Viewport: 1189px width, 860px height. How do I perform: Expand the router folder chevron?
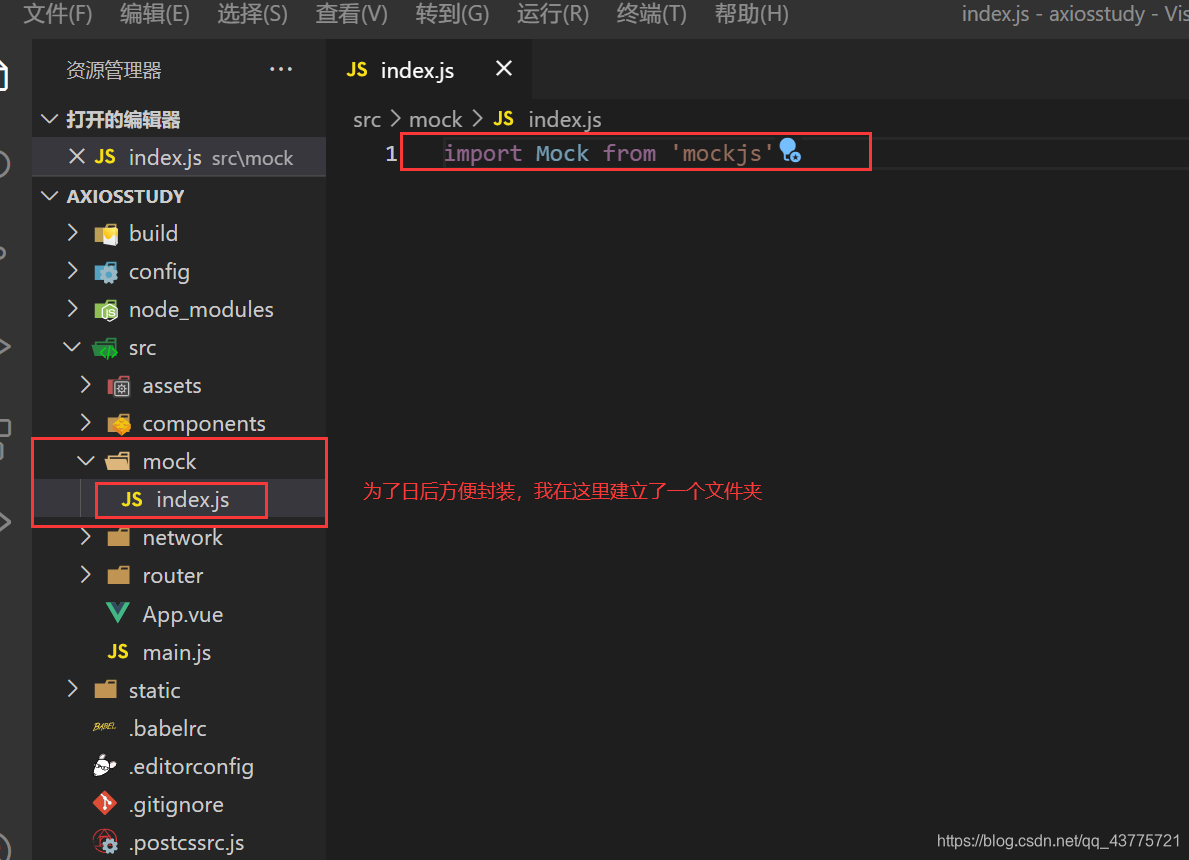(86, 575)
